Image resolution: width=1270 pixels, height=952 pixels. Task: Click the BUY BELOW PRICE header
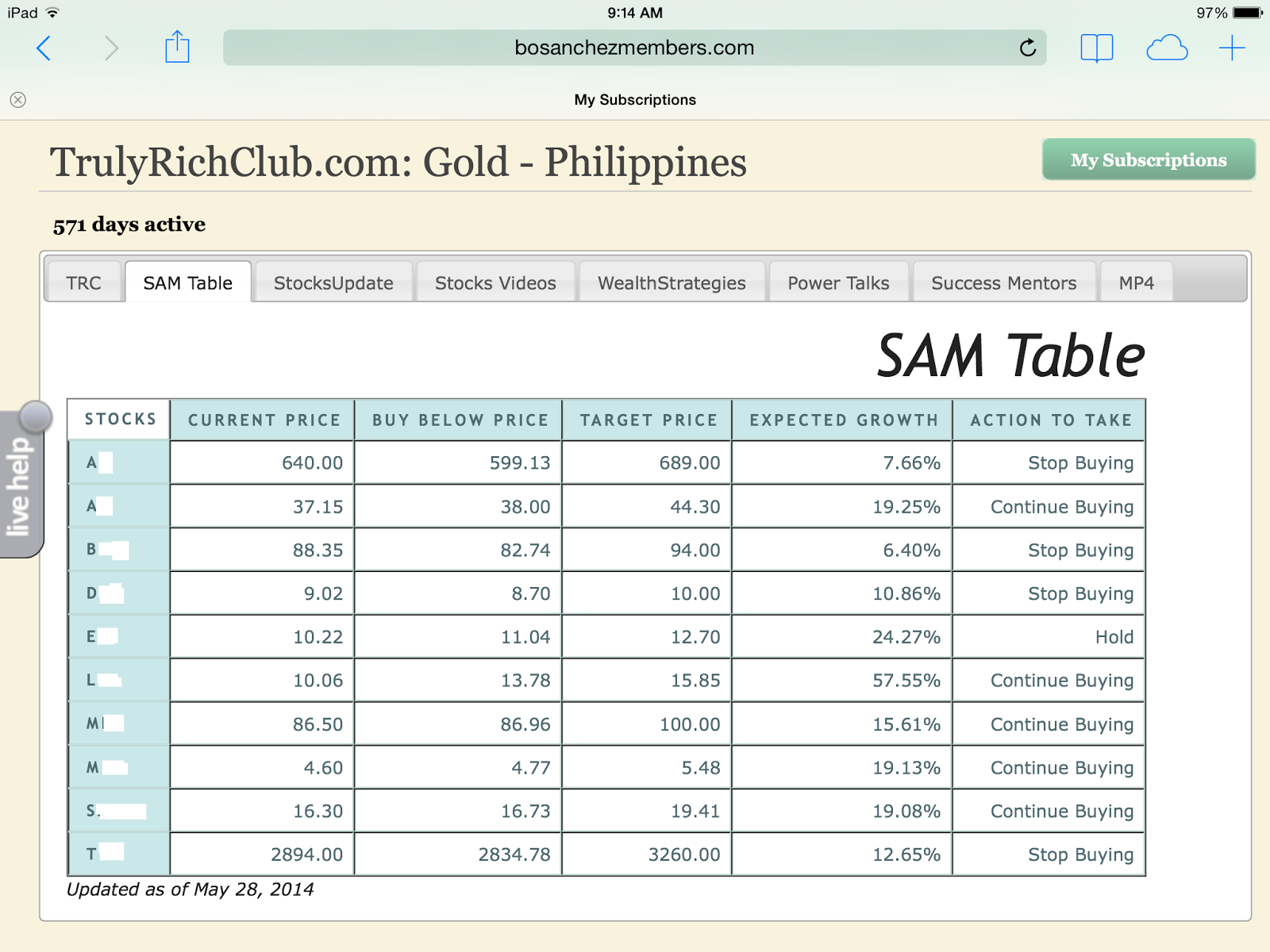click(x=459, y=420)
